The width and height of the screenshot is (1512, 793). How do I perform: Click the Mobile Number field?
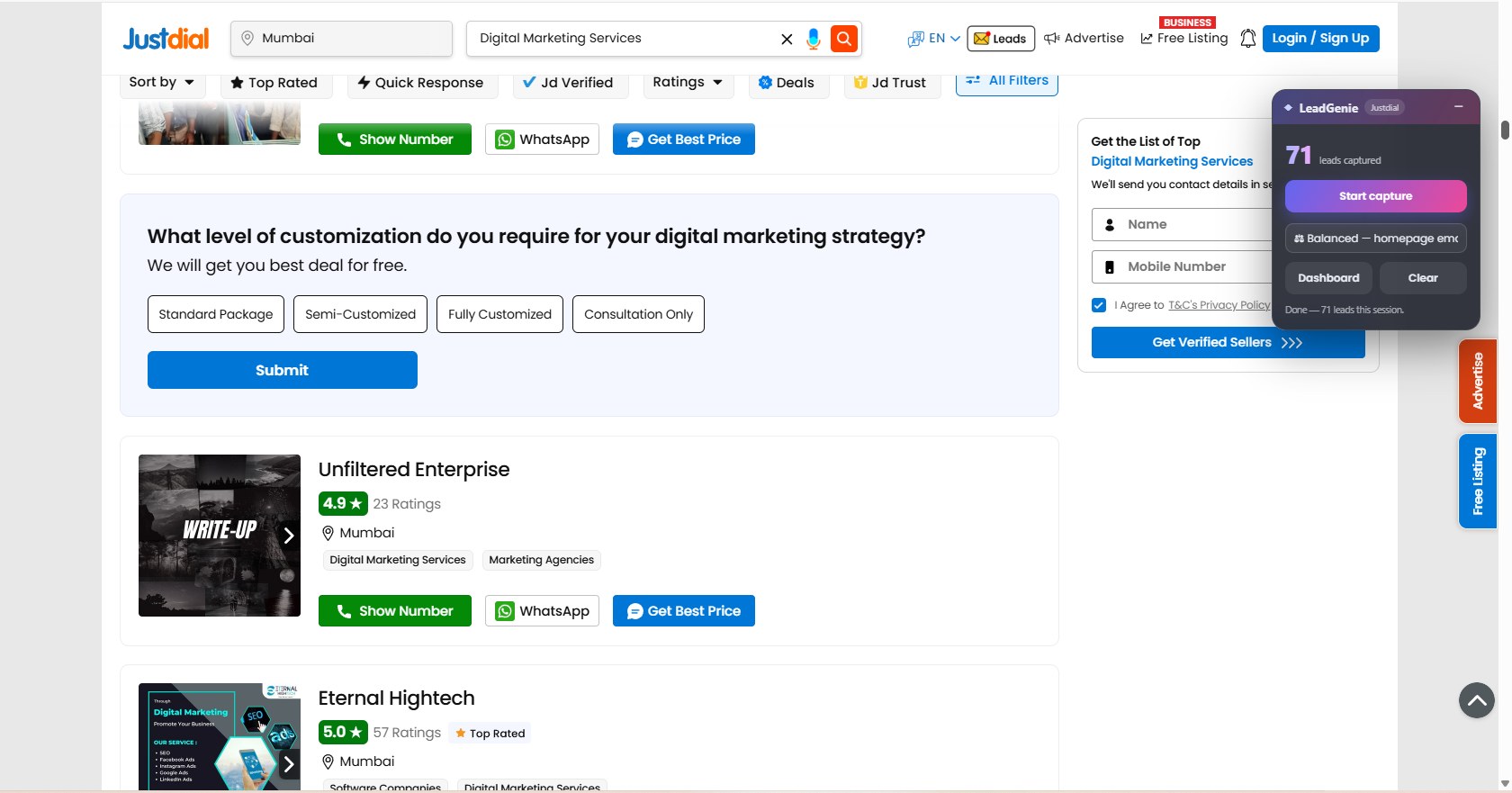click(x=1183, y=267)
